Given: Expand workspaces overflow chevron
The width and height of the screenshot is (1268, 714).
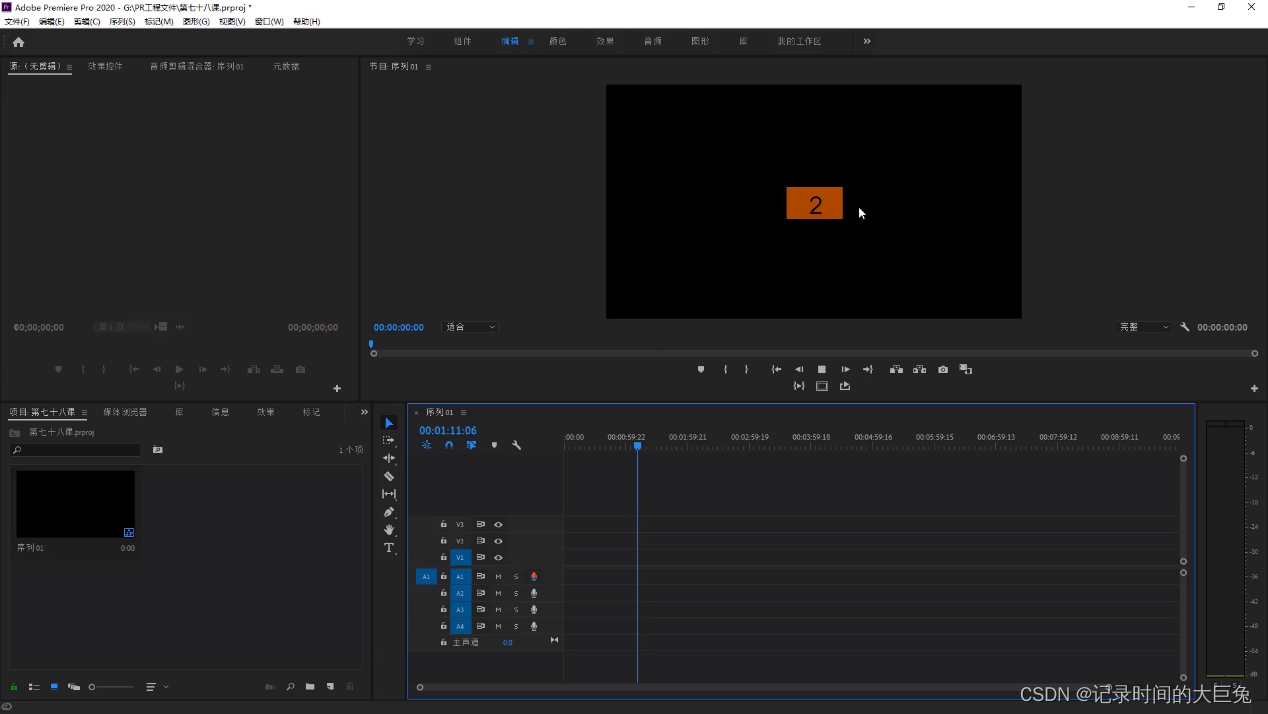Looking at the screenshot, I should pos(867,41).
